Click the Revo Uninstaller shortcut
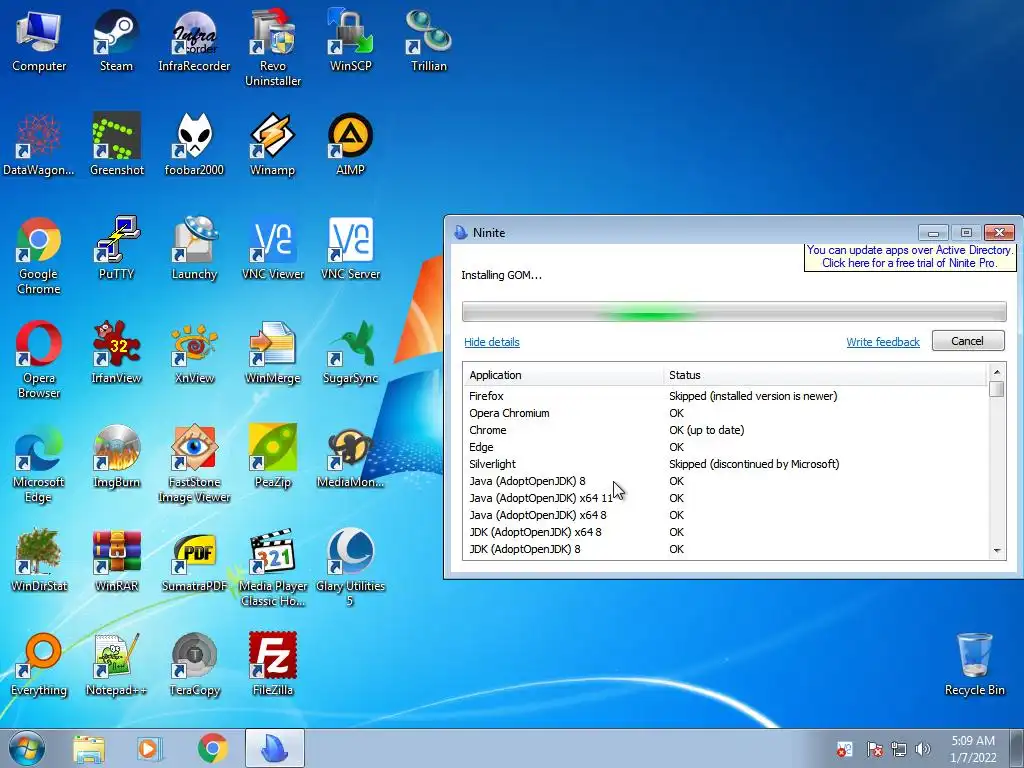 272,47
